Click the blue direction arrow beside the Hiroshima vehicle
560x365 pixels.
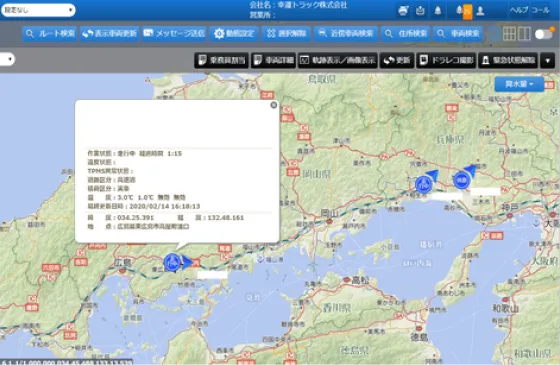187,262
